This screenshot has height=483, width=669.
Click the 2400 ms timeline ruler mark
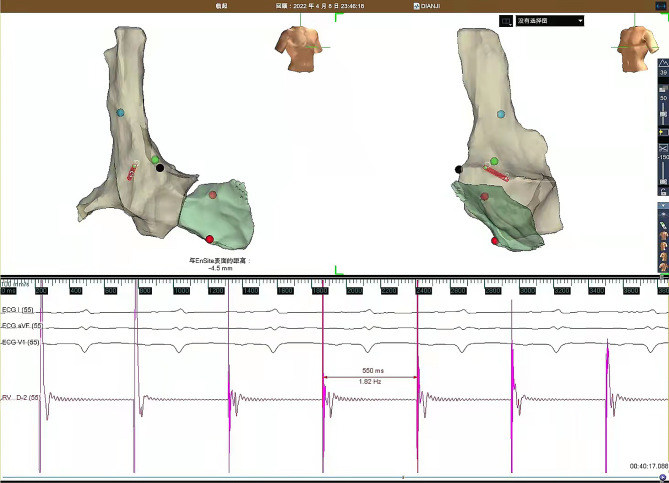[x=424, y=291]
